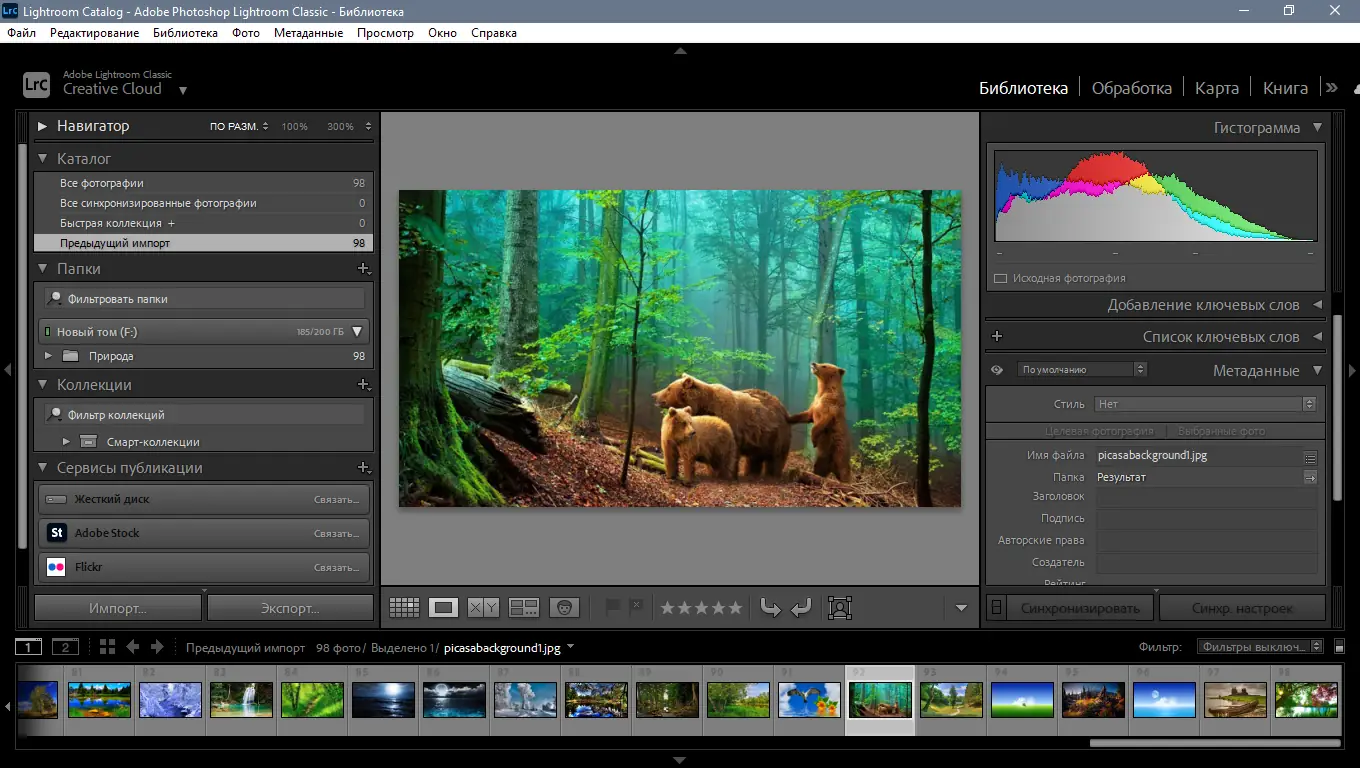
Task: Open the По умолчанию metadata view dropdown
Action: tap(1080, 369)
